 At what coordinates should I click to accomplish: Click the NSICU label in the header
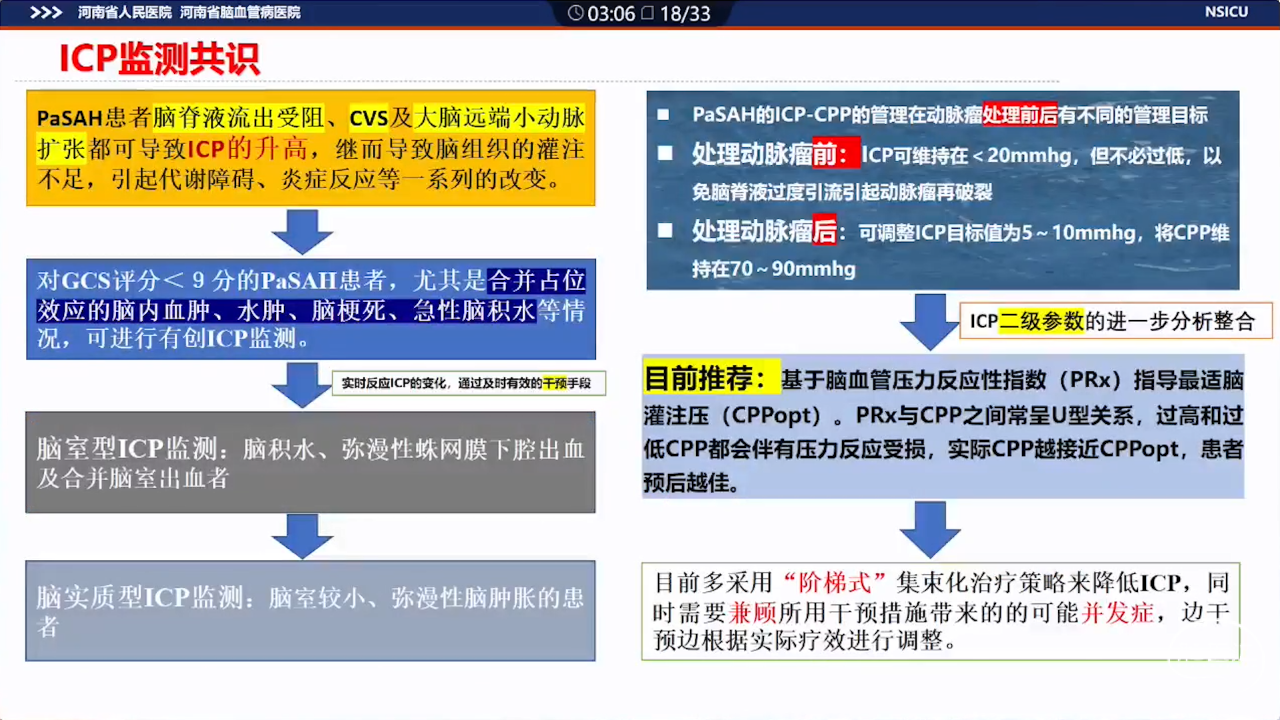[1226, 13]
